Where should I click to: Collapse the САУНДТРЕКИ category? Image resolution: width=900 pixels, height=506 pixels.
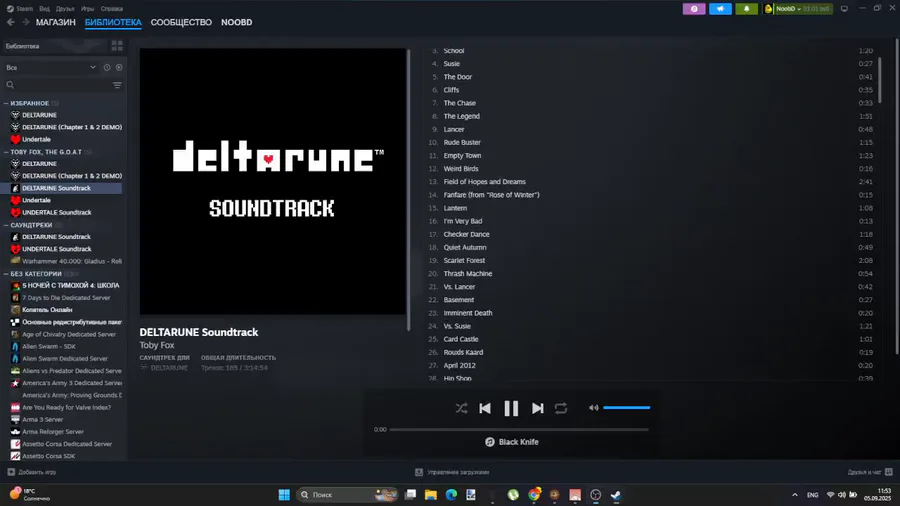click(x=6, y=225)
